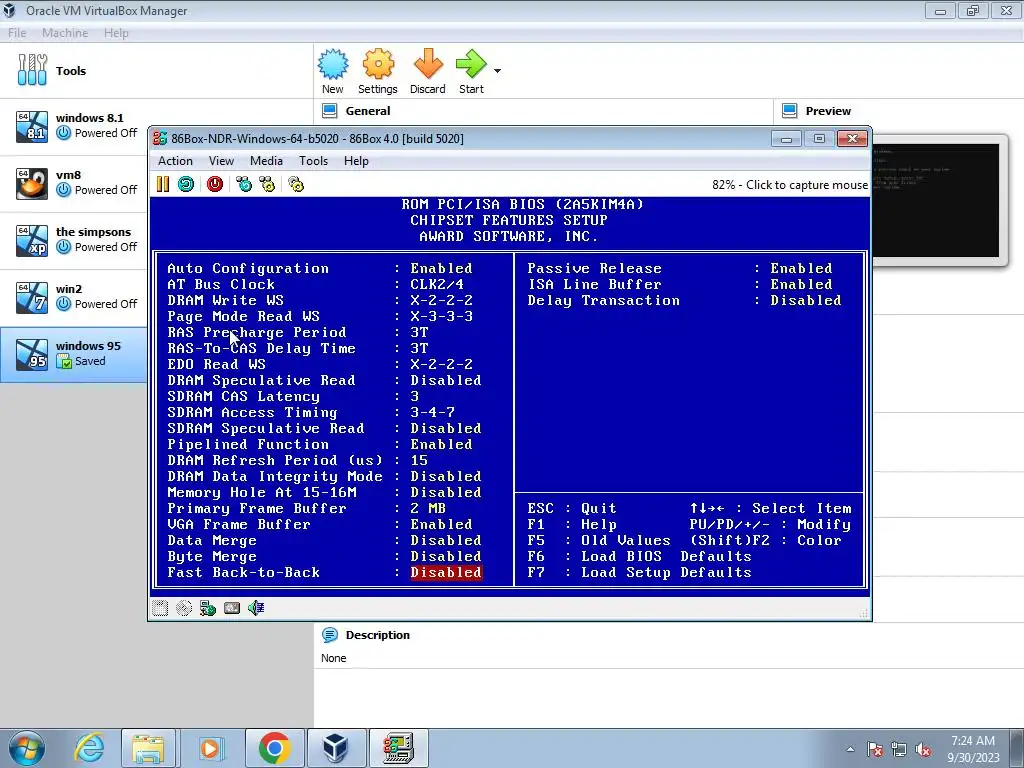
Task: Click the red ACPI shutdown power icon
Action: point(215,184)
